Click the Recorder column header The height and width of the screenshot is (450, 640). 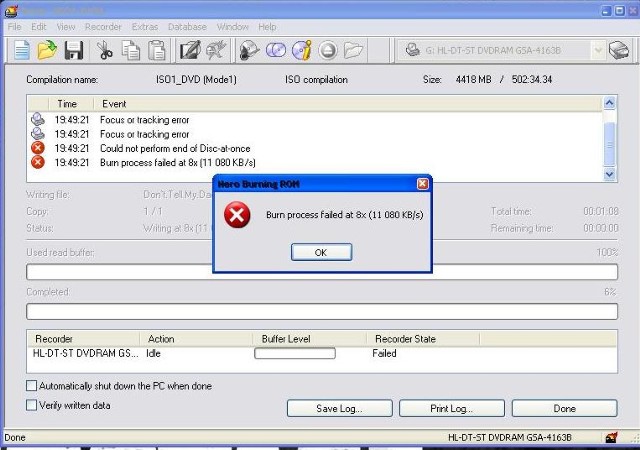[83, 339]
